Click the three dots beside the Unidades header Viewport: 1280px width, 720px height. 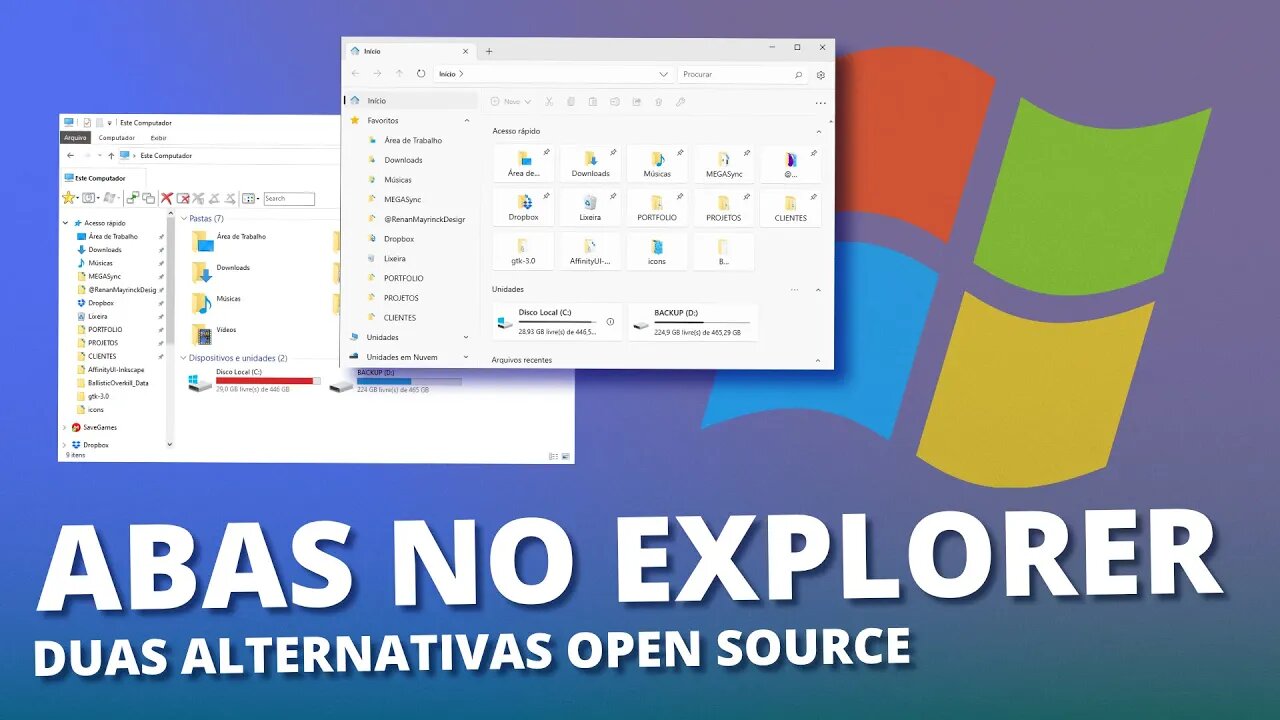click(796, 290)
